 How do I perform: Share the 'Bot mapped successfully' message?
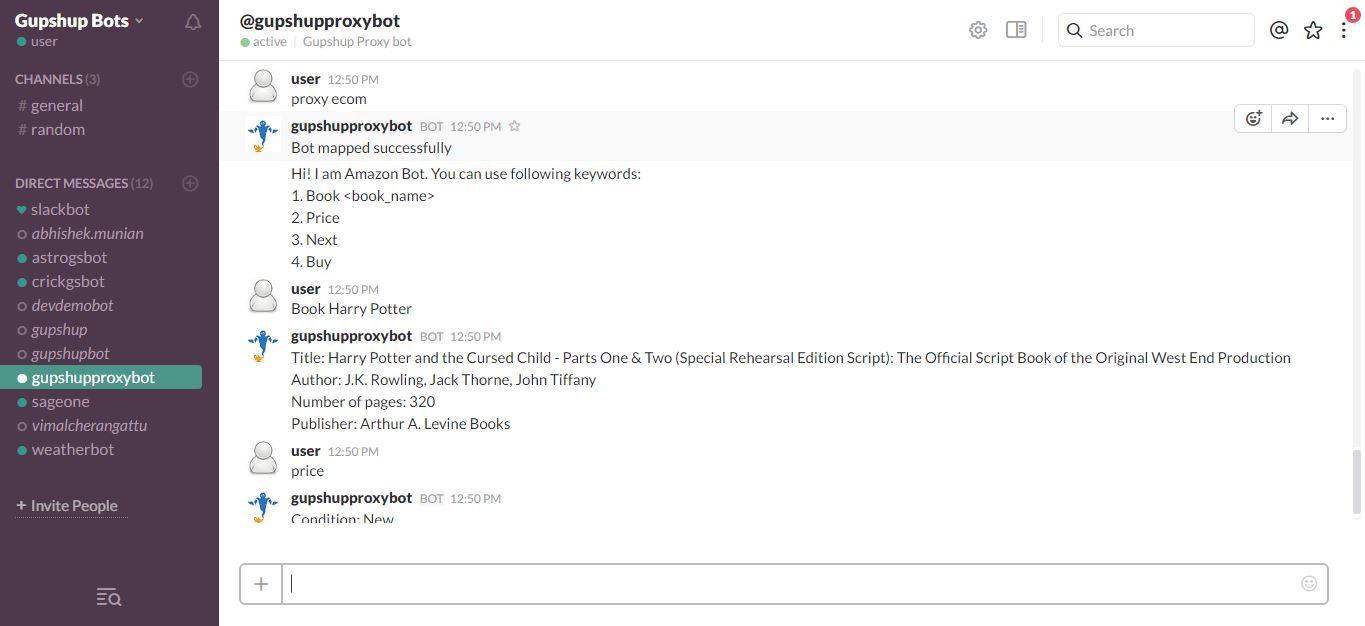(x=1290, y=118)
